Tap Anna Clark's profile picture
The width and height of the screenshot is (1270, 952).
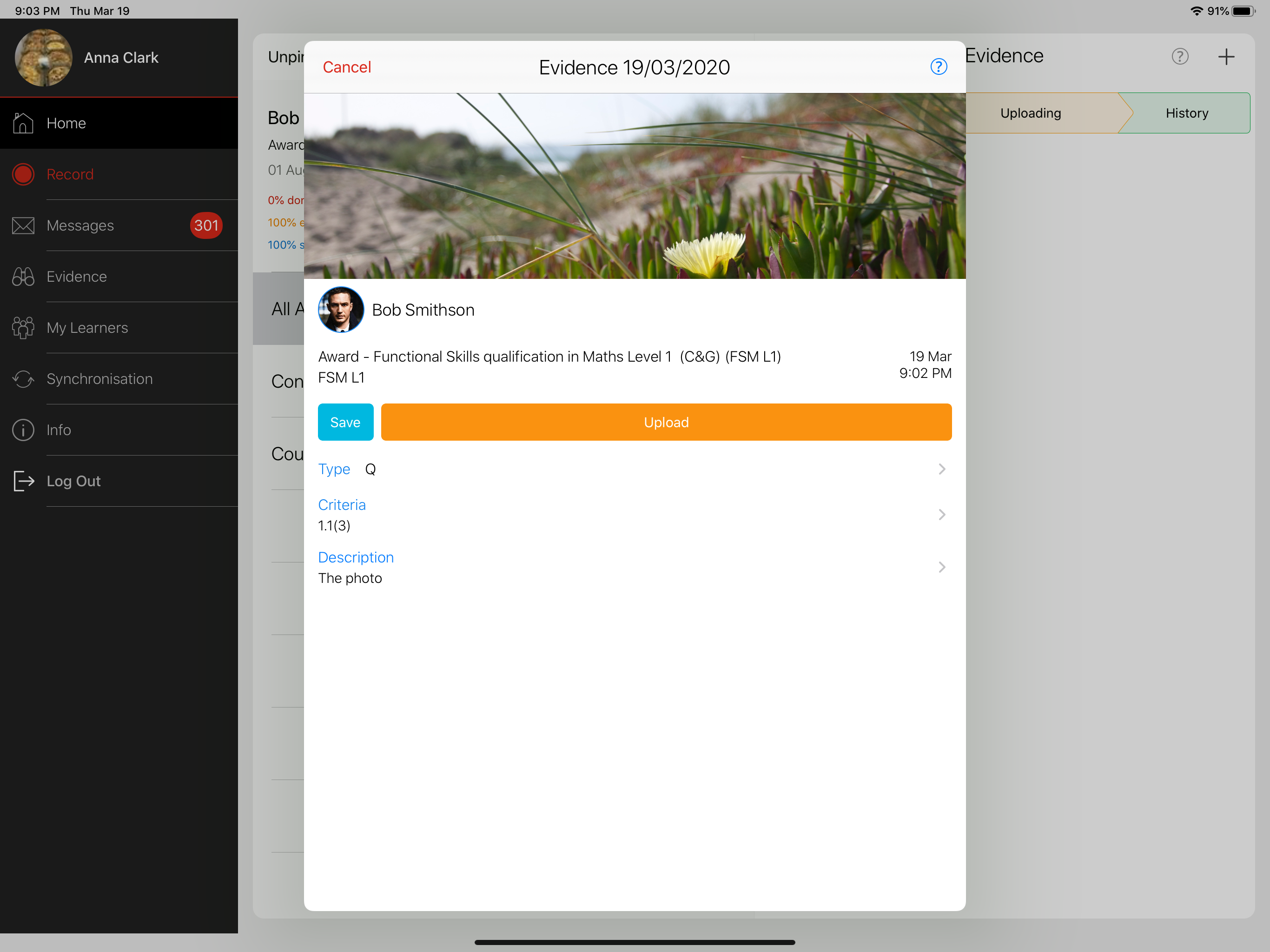[43, 58]
